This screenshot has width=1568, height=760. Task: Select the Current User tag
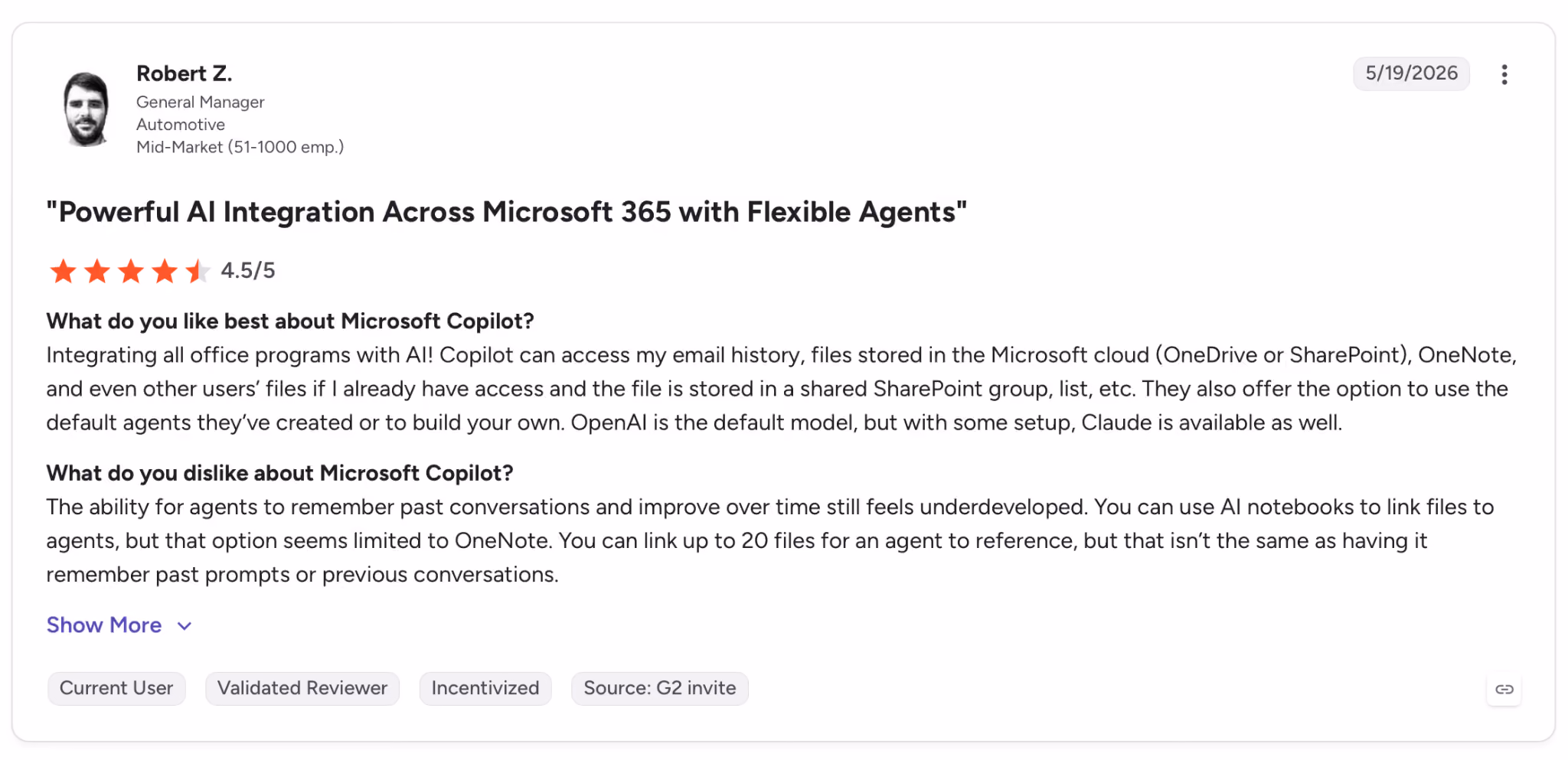(x=116, y=688)
